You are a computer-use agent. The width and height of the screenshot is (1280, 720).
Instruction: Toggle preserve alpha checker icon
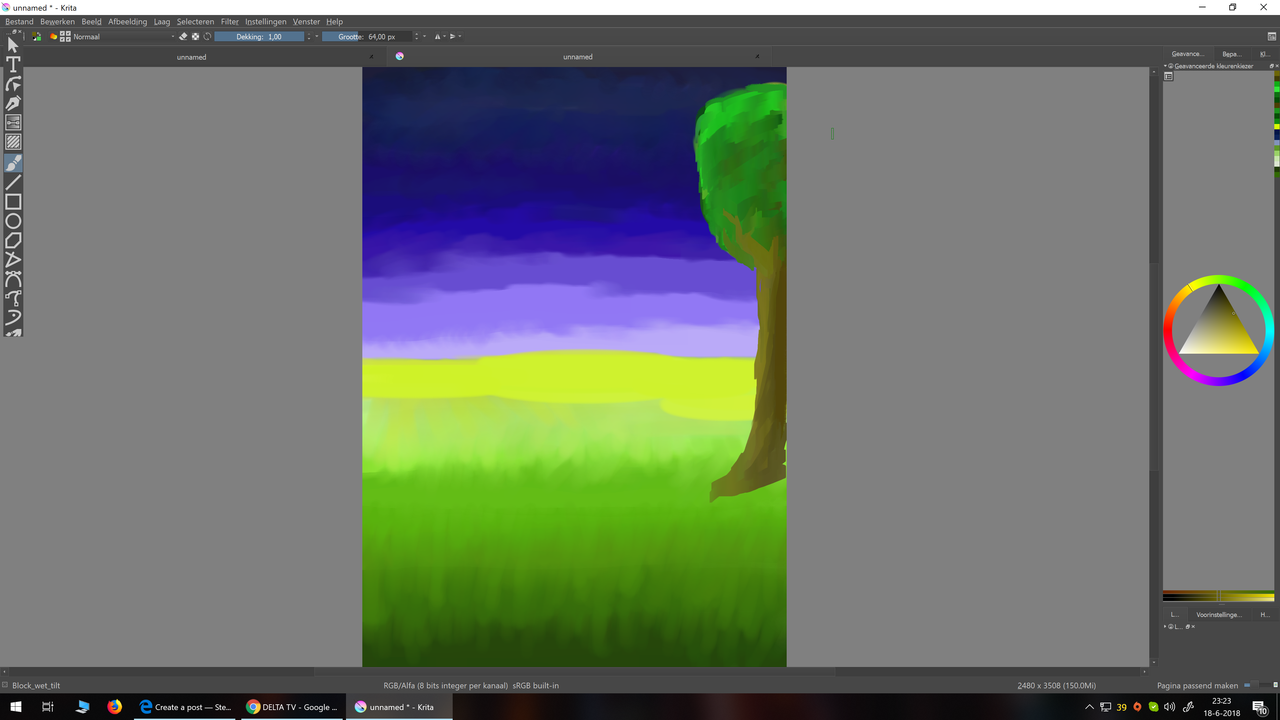[195, 36]
